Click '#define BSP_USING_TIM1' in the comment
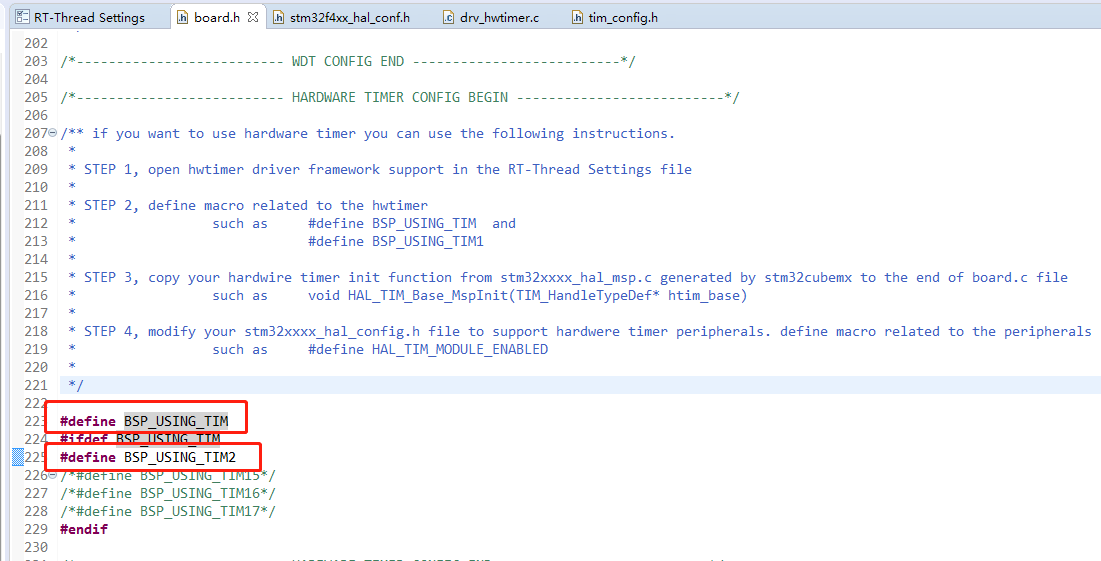This screenshot has height=561, width=1101. (x=396, y=242)
